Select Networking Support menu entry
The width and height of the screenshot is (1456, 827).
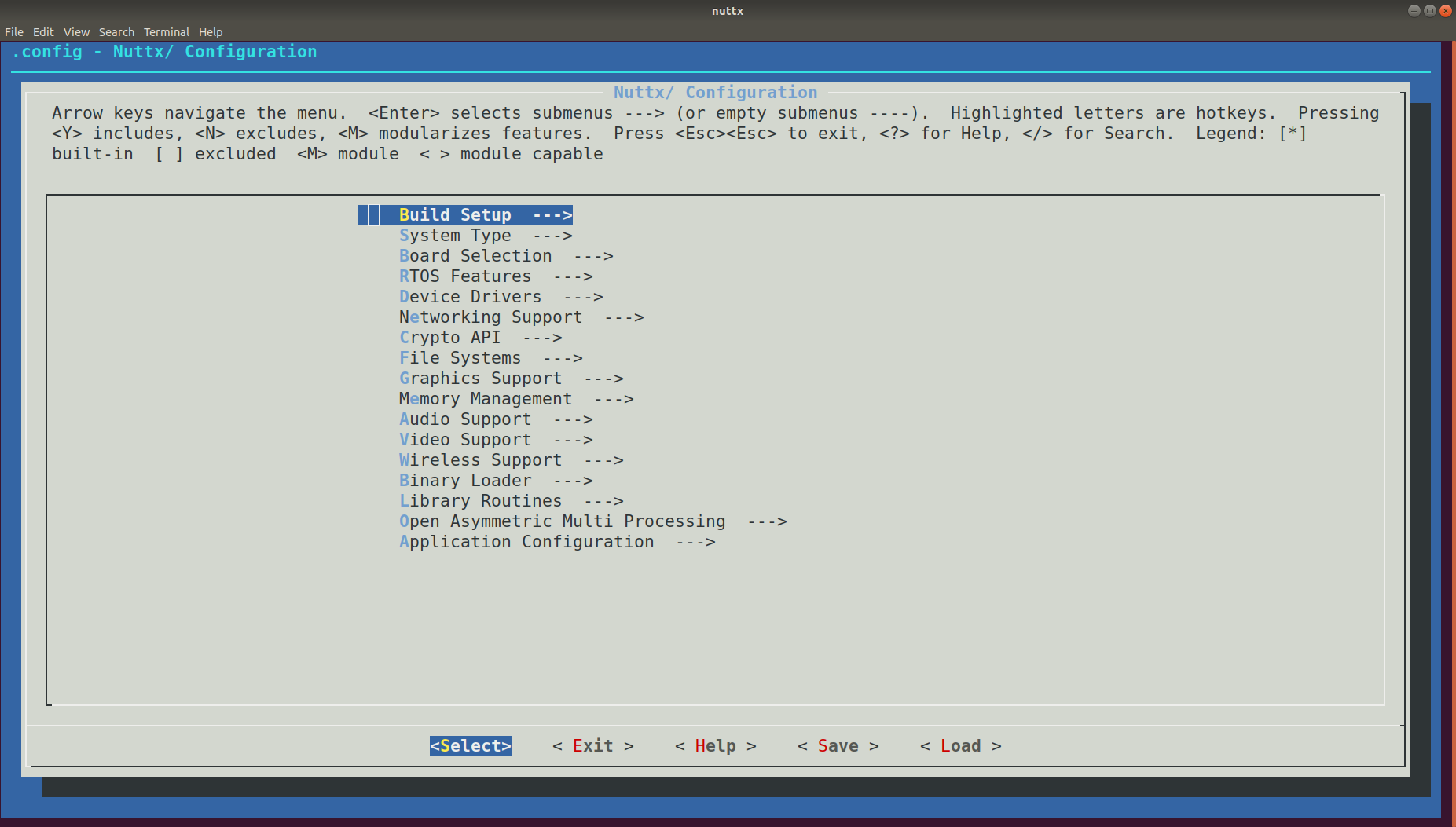pyautogui.click(x=520, y=317)
